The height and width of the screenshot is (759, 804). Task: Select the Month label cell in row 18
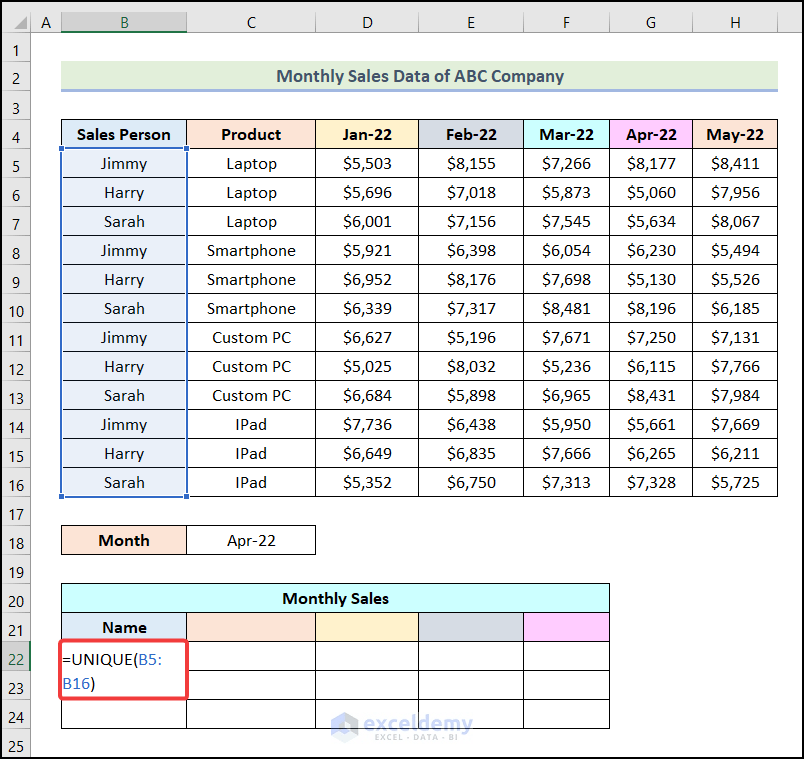pyautogui.click(x=123, y=540)
